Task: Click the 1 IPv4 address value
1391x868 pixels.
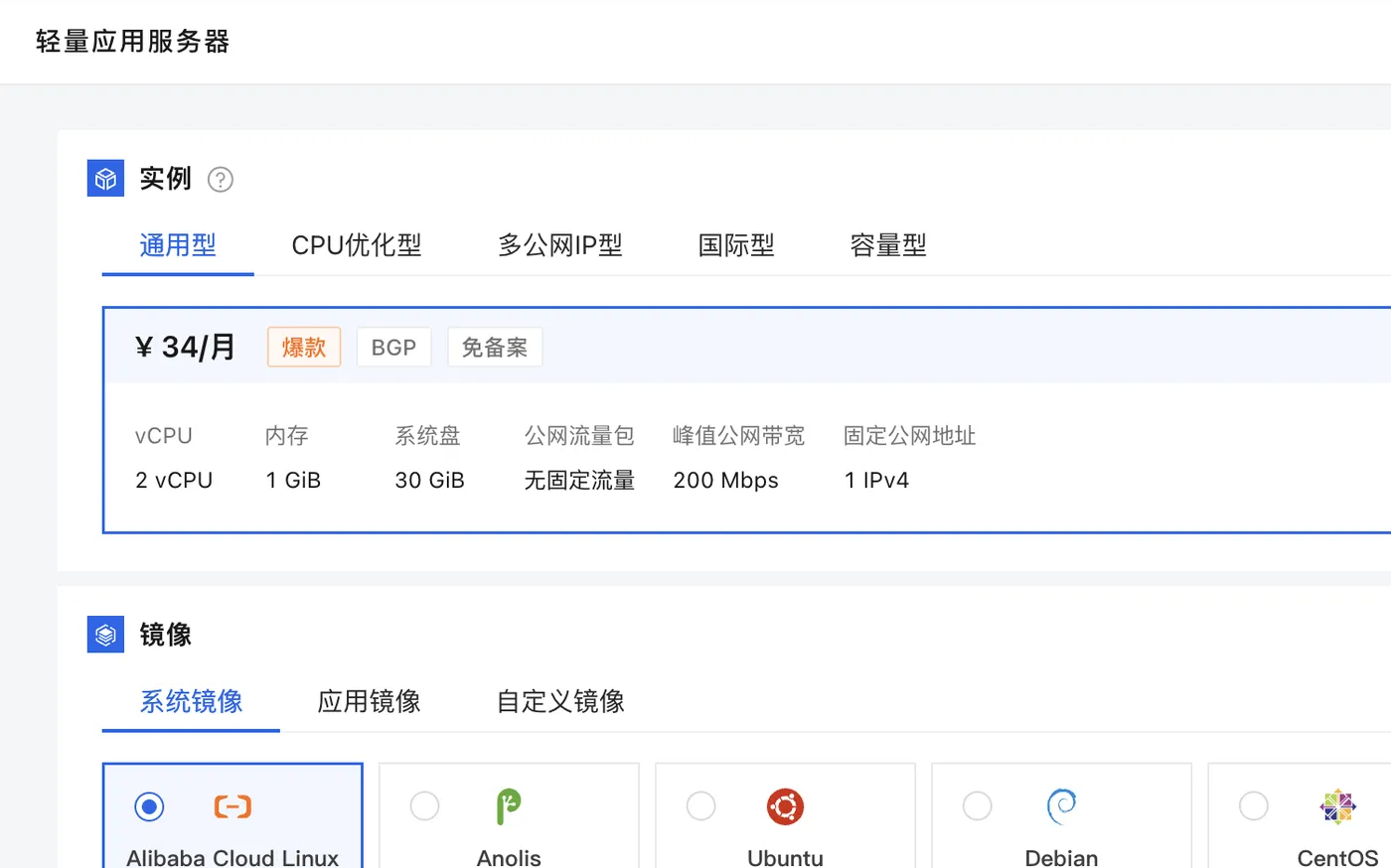Action: [x=876, y=481]
